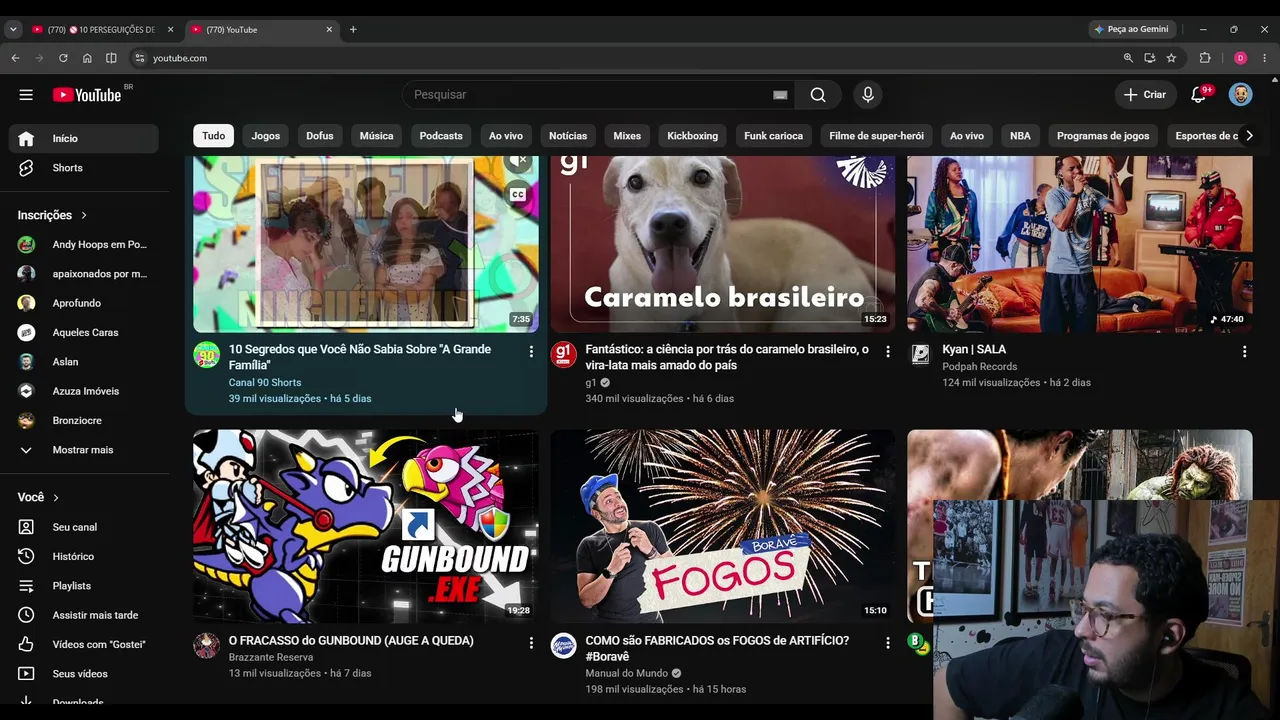This screenshot has width=1280, height=720.
Task: Open the Azuza Imóveis subscription
Action: 84,391
